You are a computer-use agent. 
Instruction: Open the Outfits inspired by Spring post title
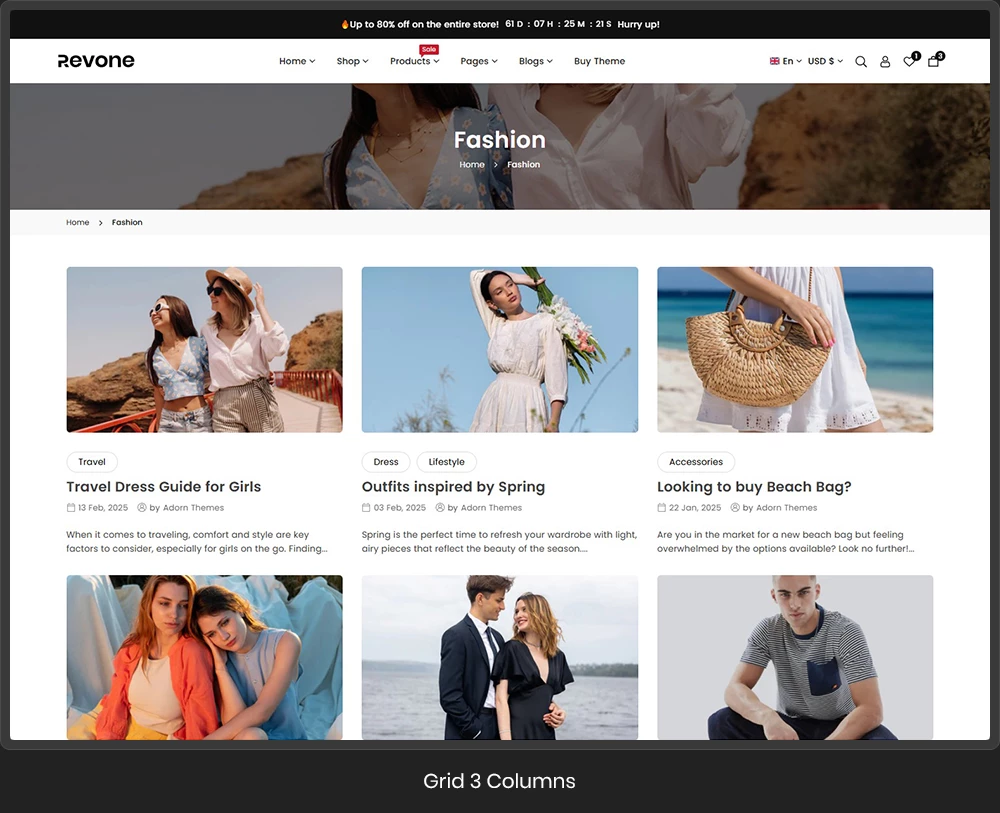[x=453, y=487]
